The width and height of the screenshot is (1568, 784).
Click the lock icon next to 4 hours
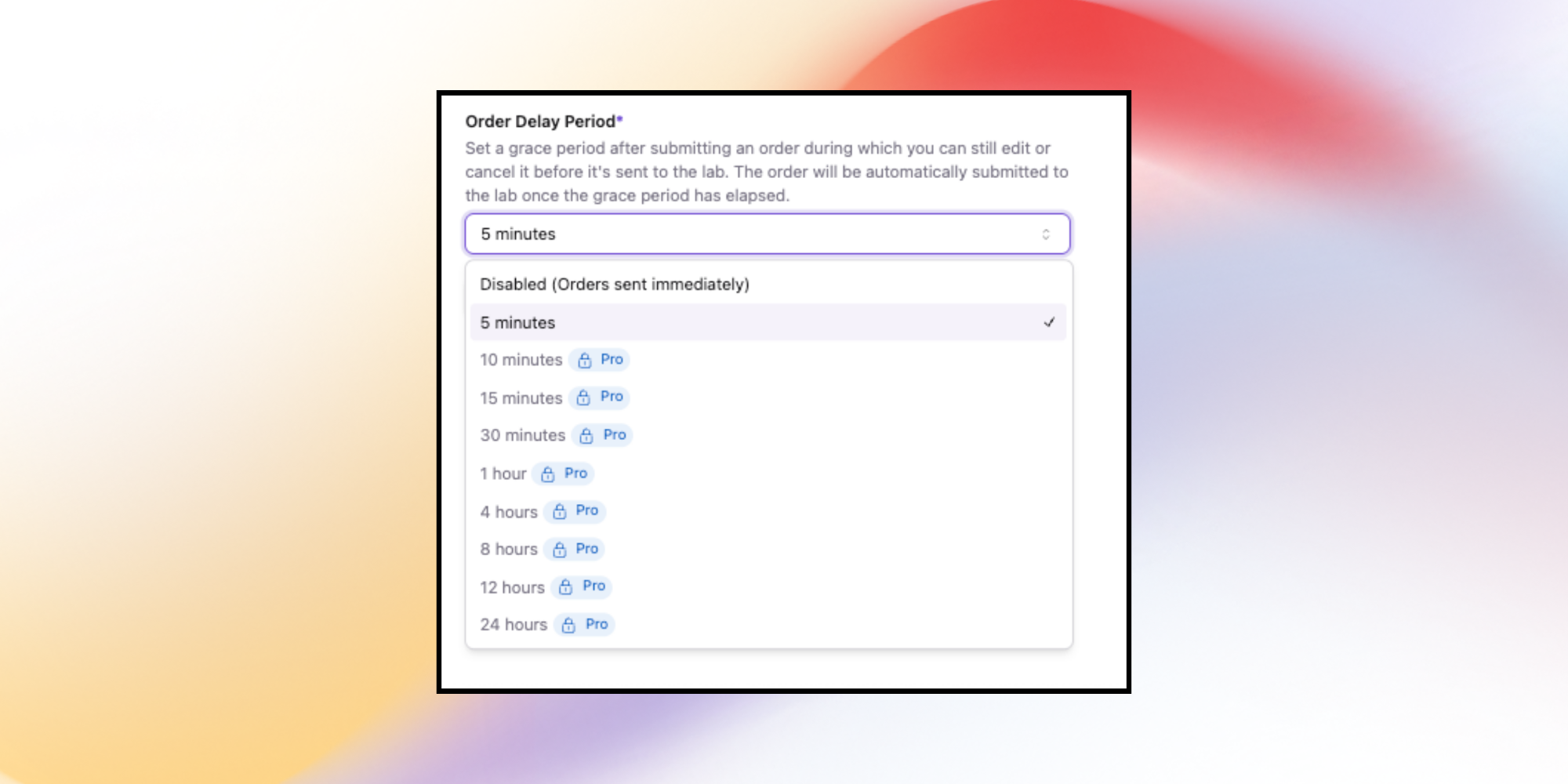(x=558, y=511)
